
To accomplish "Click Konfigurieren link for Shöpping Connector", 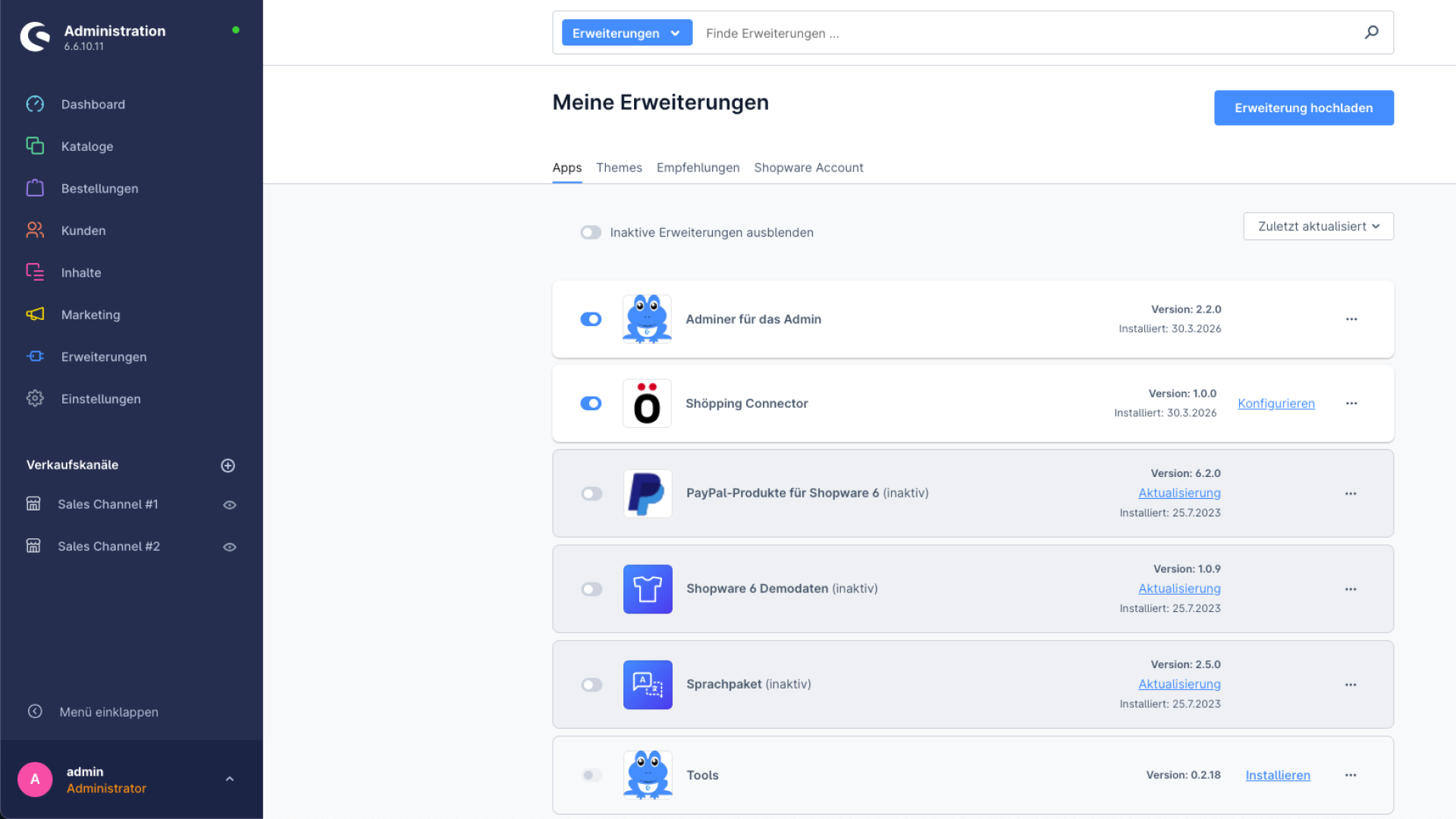I will [x=1276, y=403].
